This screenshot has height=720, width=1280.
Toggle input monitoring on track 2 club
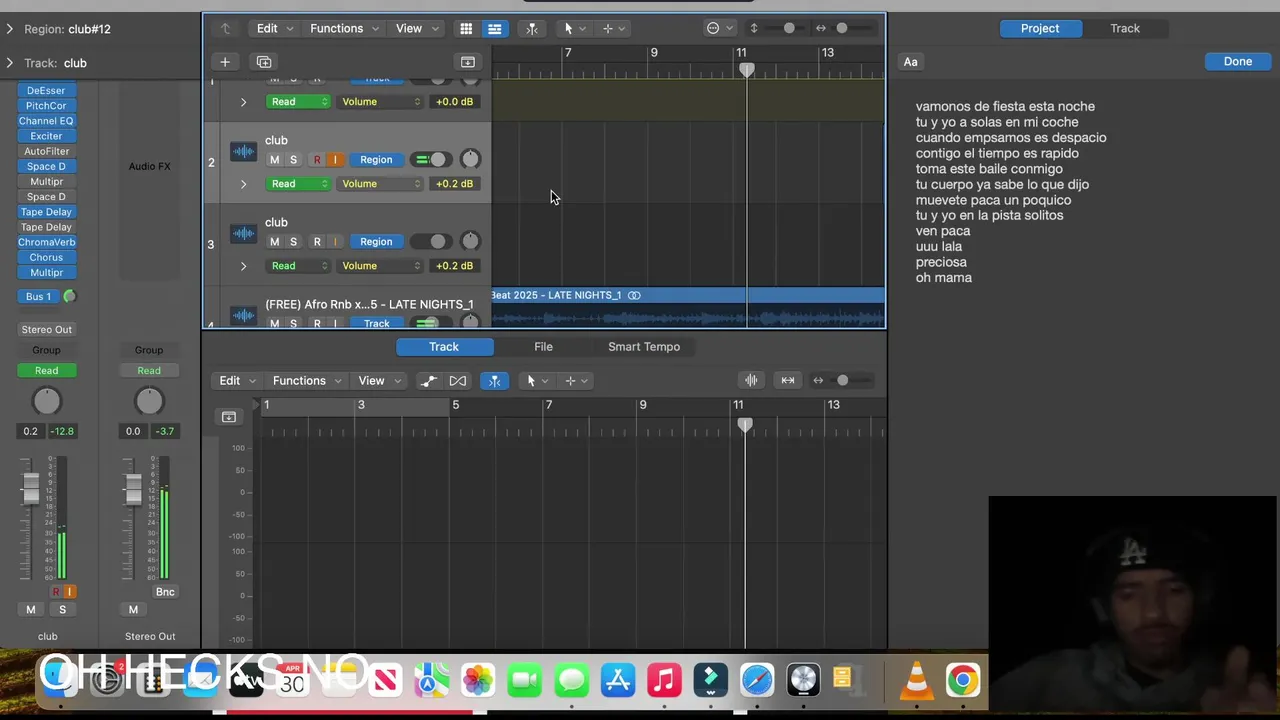point(335,160)
